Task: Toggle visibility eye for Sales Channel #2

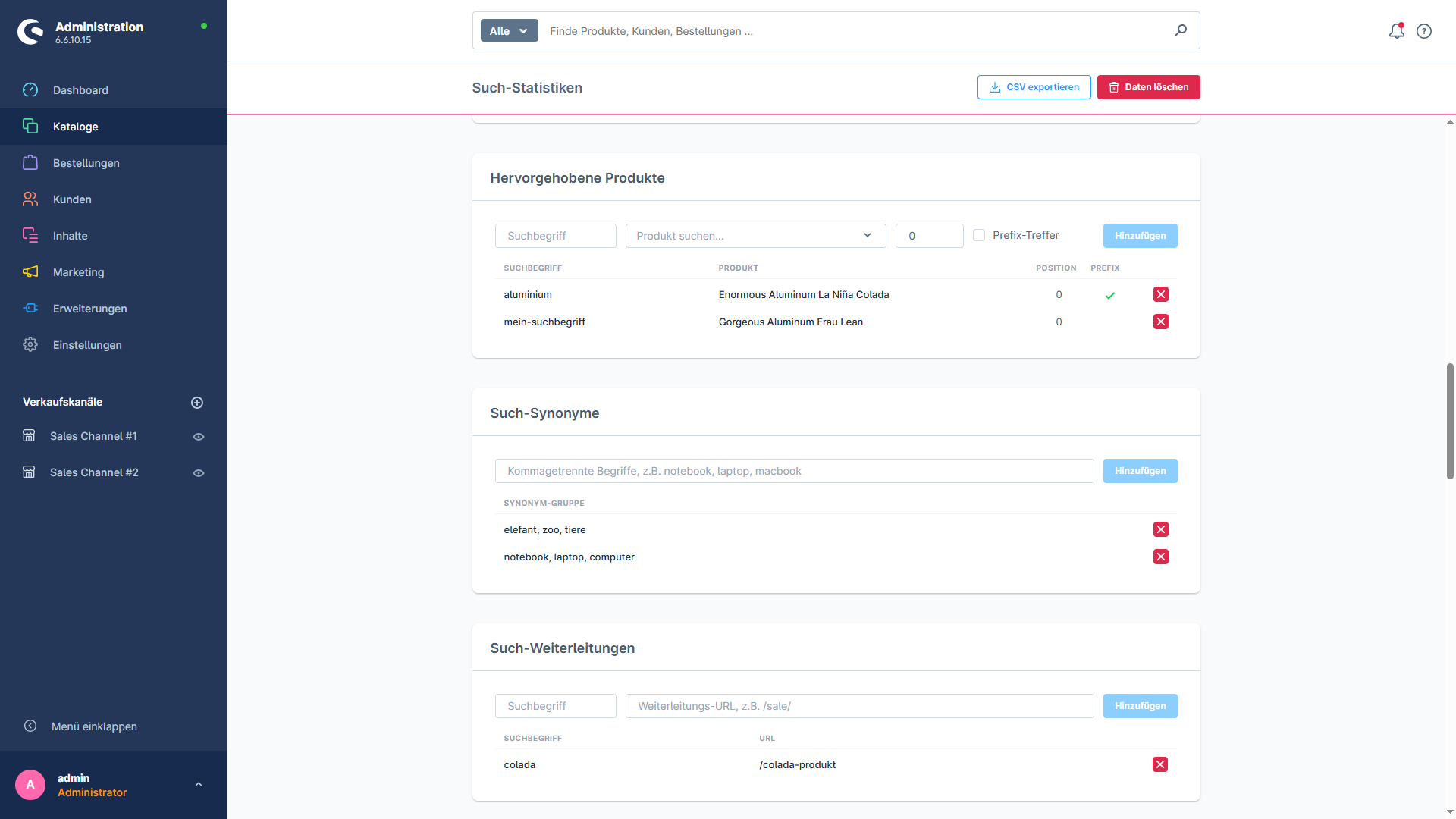Action: [x=199, y=473]
